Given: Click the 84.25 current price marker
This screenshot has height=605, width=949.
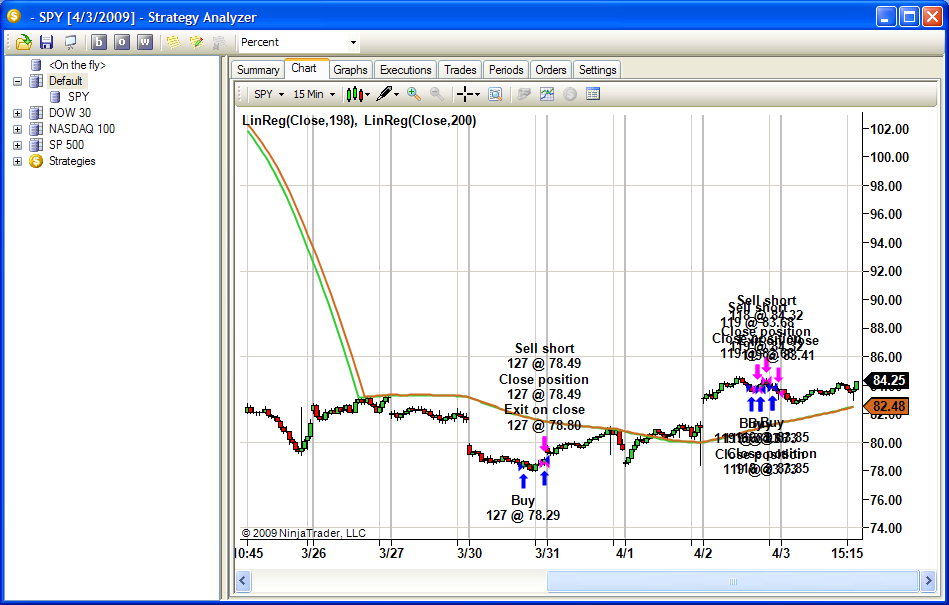Looking at the screenshot, I should [886, 381].
